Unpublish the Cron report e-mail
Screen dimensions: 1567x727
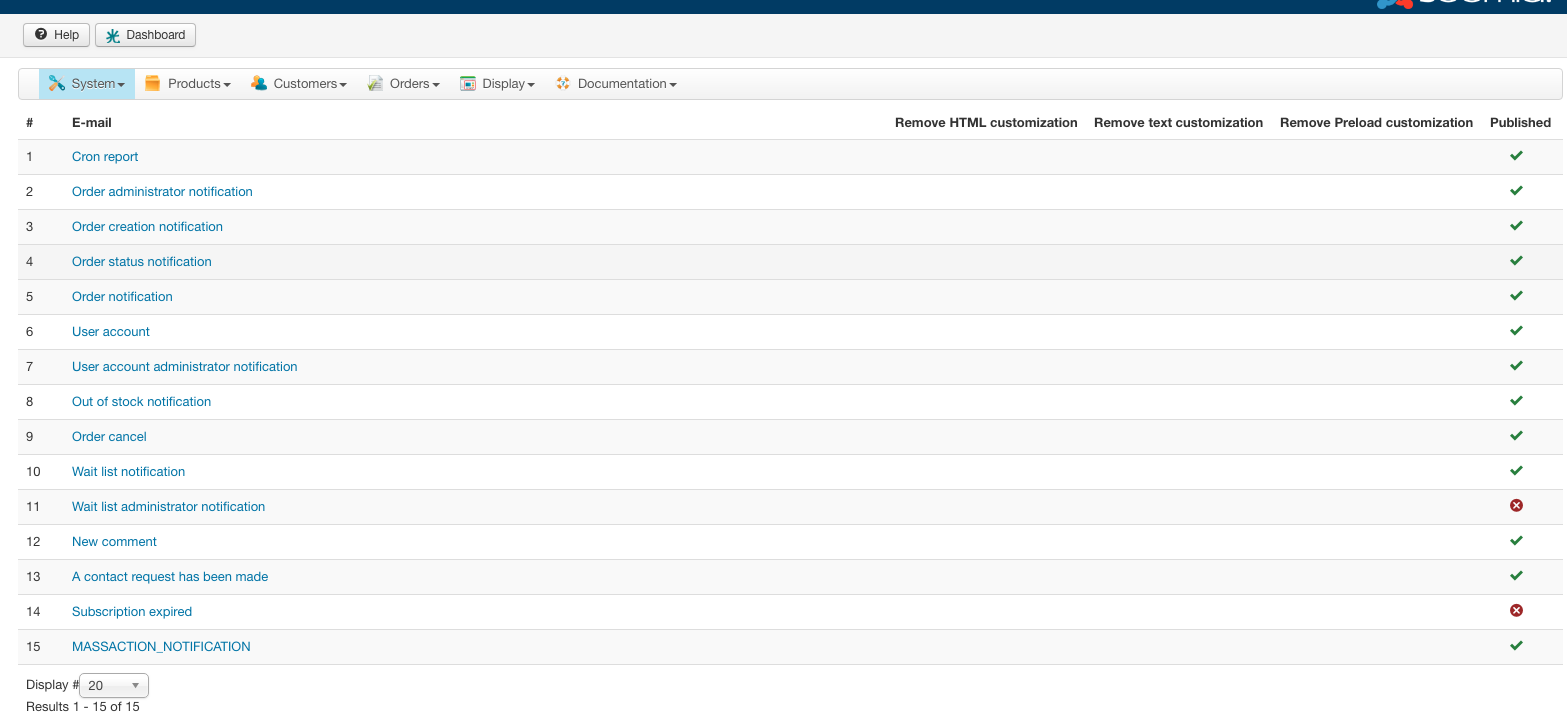[x=1516, y=156]
